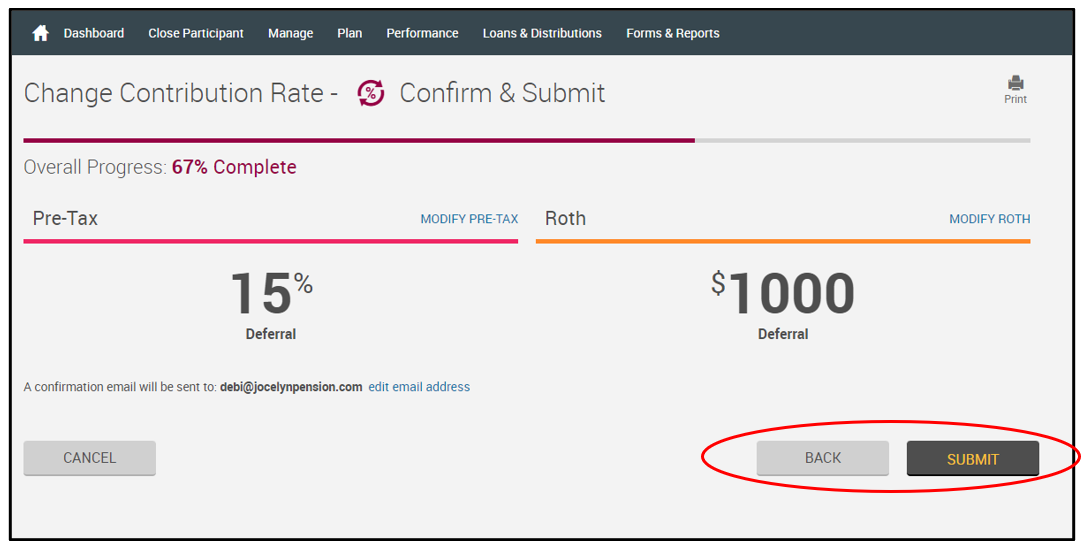This screenshot has width=1088, height=553.
Task: Click the $1000 Roth deferral value
Action: 783,294
